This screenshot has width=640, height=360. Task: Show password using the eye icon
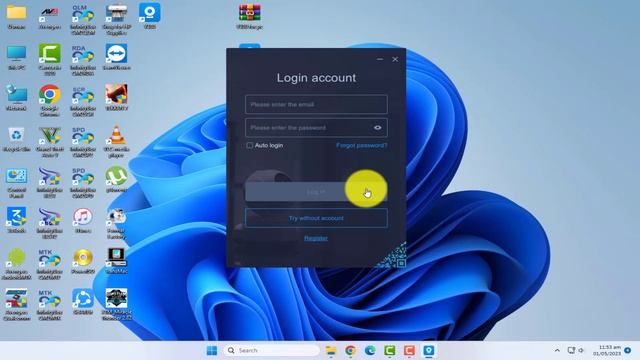[x=378, y=128]
